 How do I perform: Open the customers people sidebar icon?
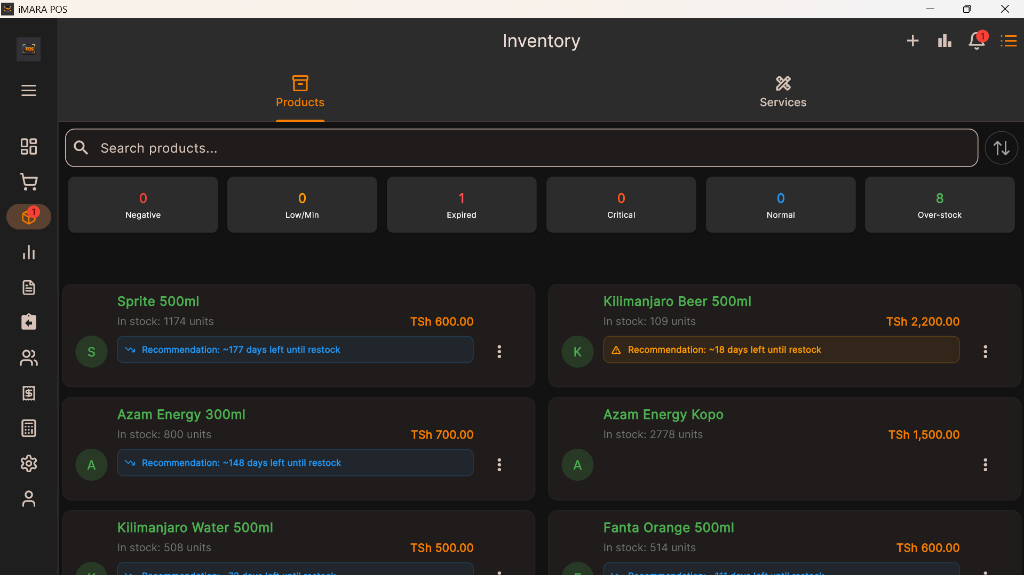(x=28, y=358)
